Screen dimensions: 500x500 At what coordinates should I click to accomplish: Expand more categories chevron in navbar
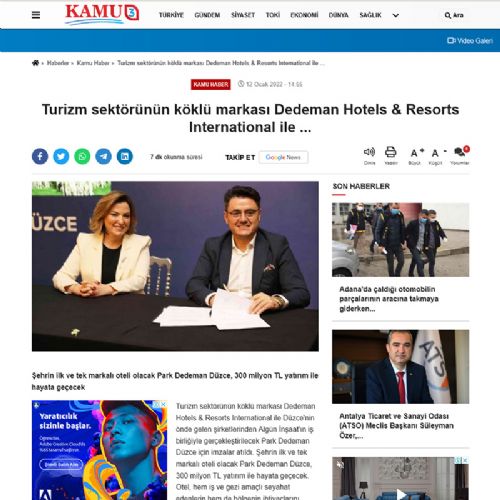pos(396,15)
